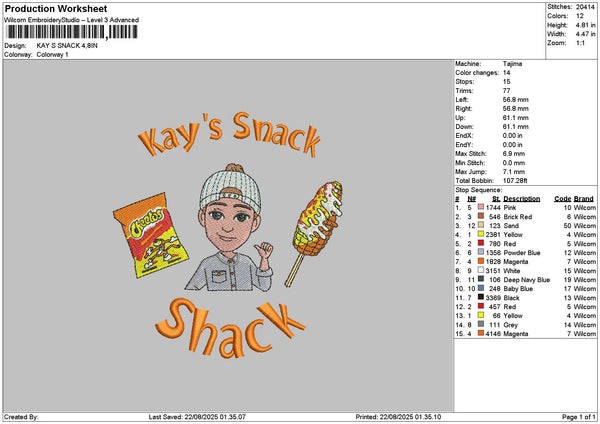600x424 pixels.
Task: Select the Powder Blue color swatch
Action: tap(481, 252)
